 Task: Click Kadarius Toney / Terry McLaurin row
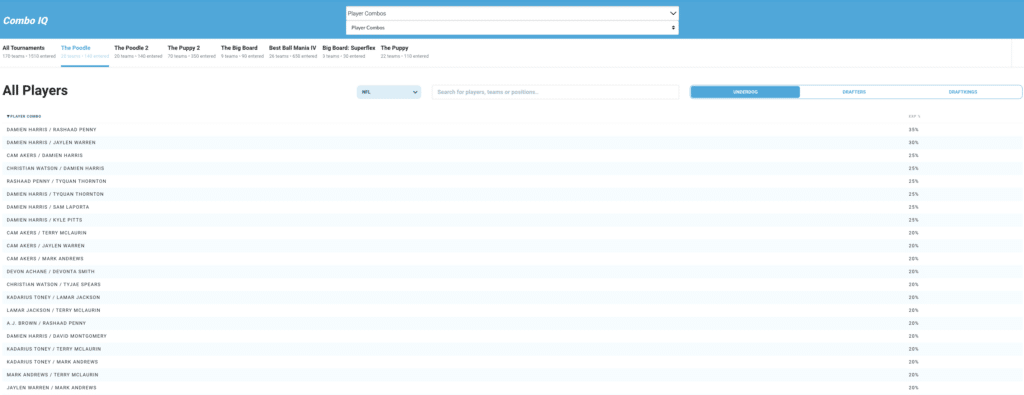tap(512, 349)
